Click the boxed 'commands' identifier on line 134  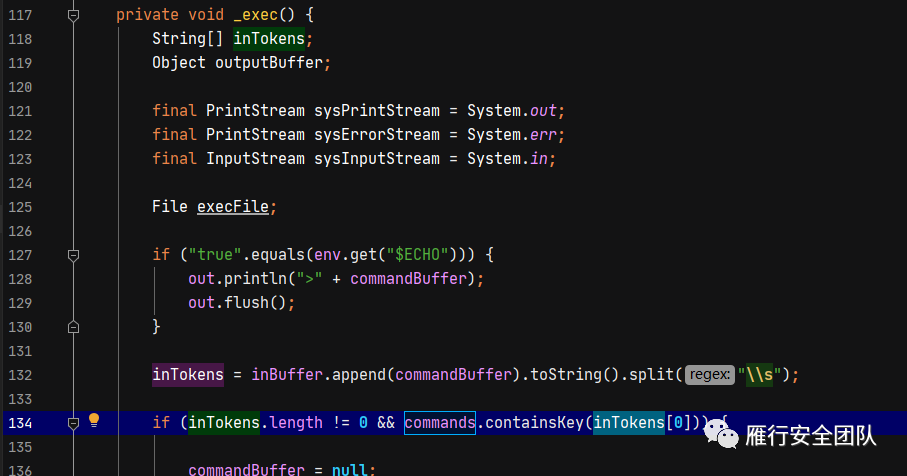(440, 423)
